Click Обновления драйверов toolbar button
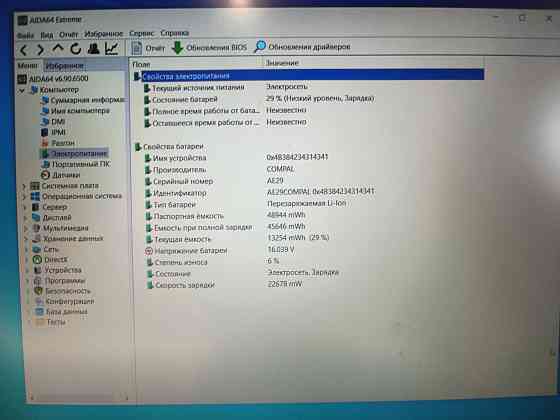The image size is (560, 420). tap(302, 47)
